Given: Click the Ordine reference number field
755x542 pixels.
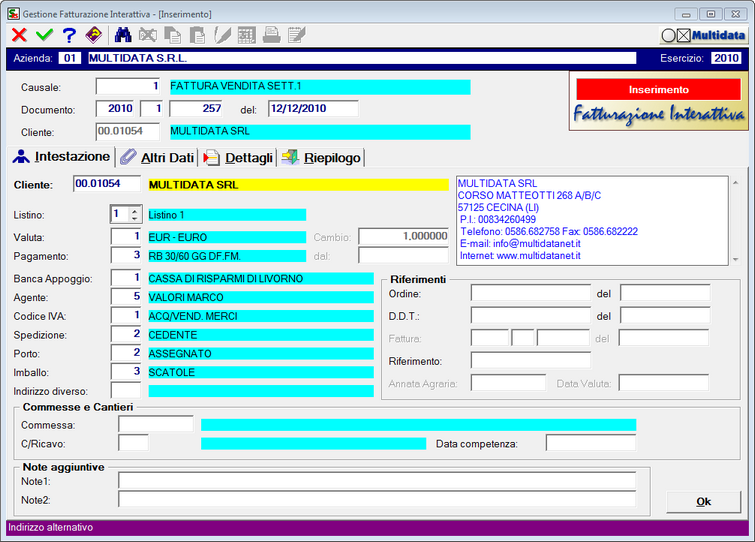Looking at the screenshot, I should click(531, 293).
